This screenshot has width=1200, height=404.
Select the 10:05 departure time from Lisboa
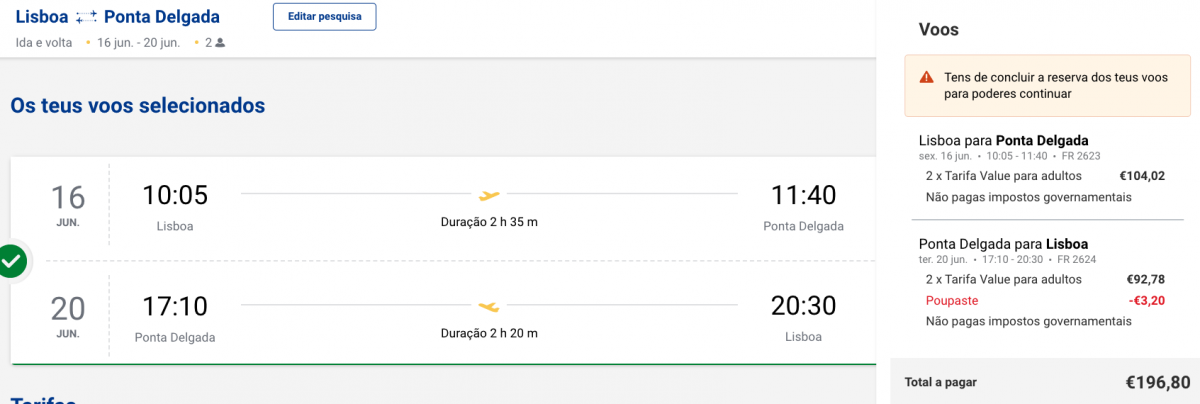coord(175,195)
